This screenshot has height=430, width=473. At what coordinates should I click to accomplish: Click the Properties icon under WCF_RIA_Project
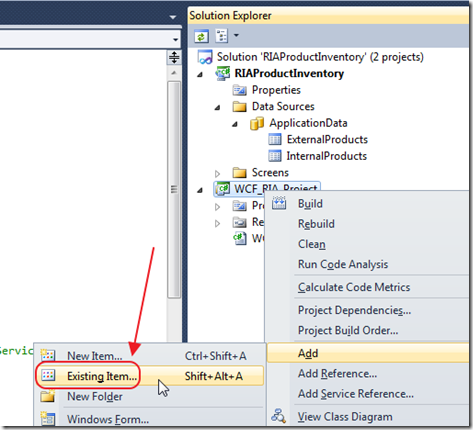coord(240,206)
